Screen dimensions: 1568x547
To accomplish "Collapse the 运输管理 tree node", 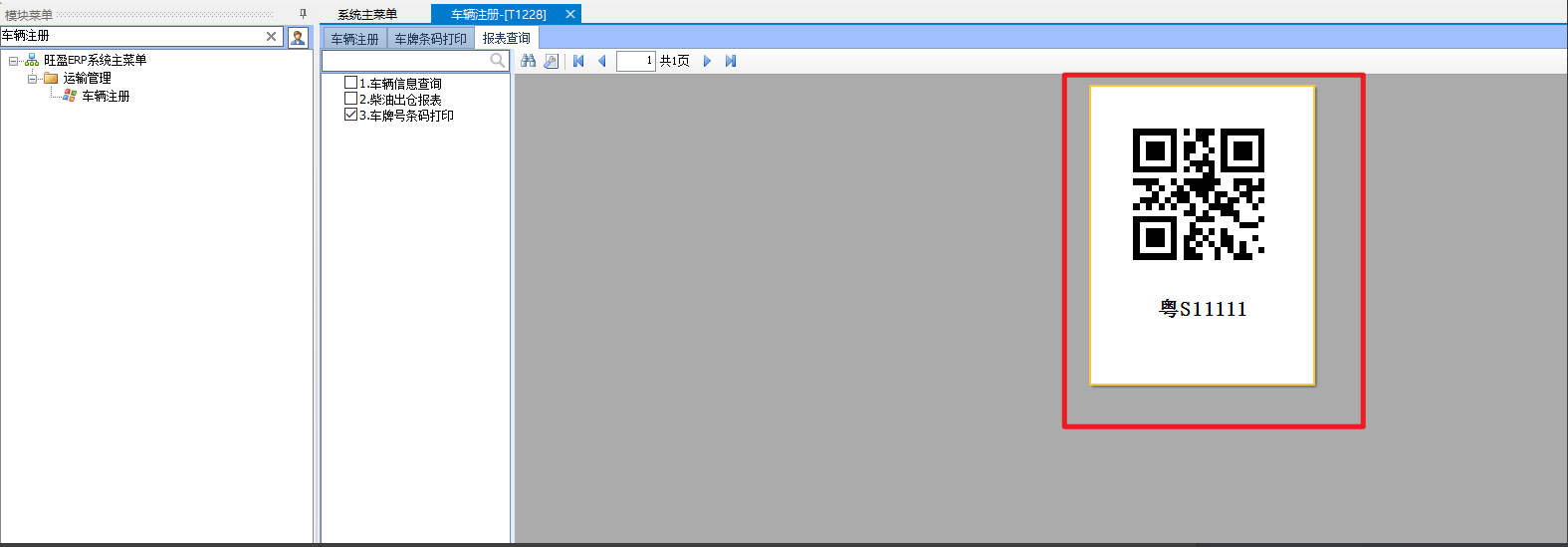I will tap(32, 78).
